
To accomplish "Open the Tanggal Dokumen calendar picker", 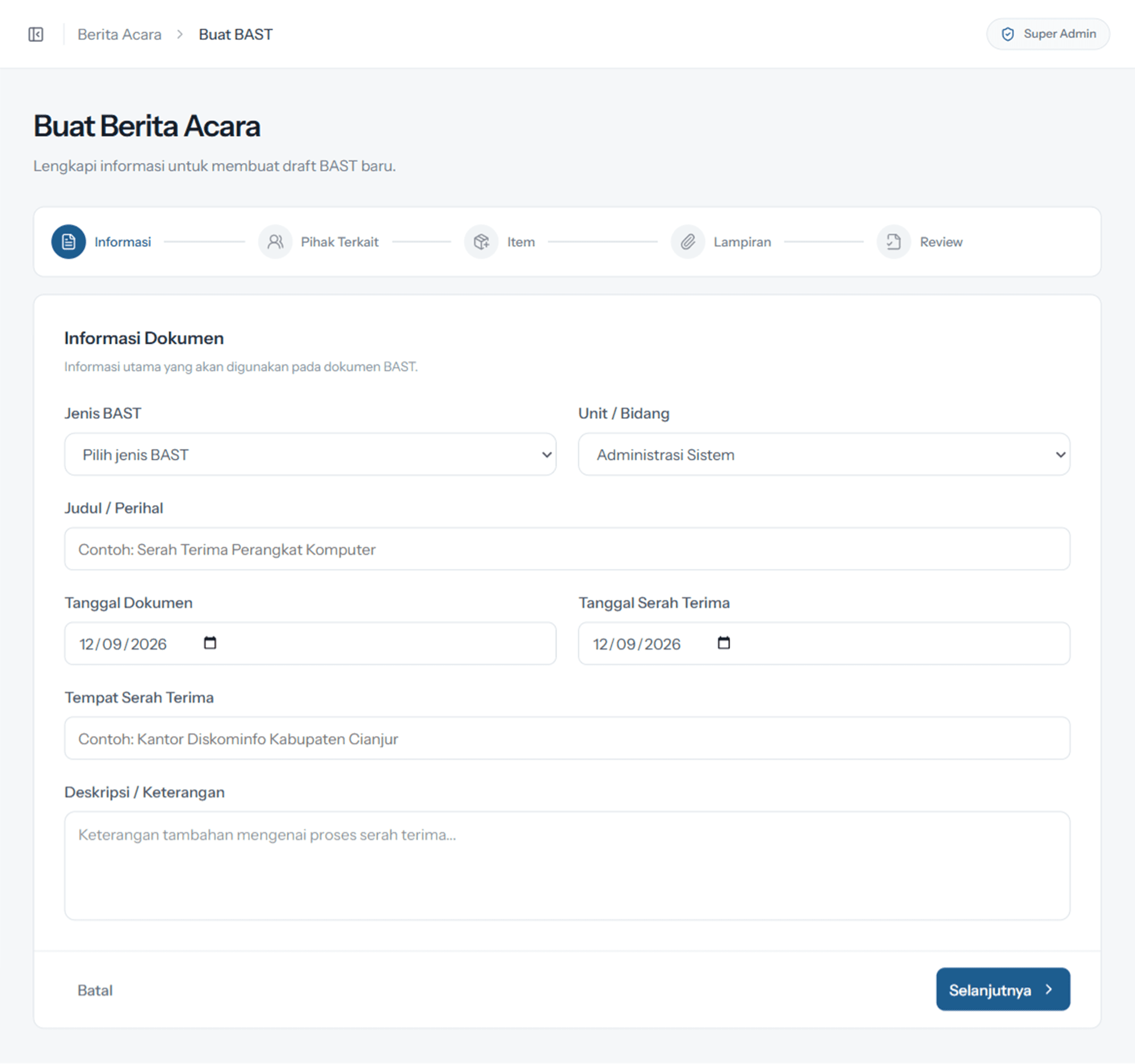I will pos(210,643).
